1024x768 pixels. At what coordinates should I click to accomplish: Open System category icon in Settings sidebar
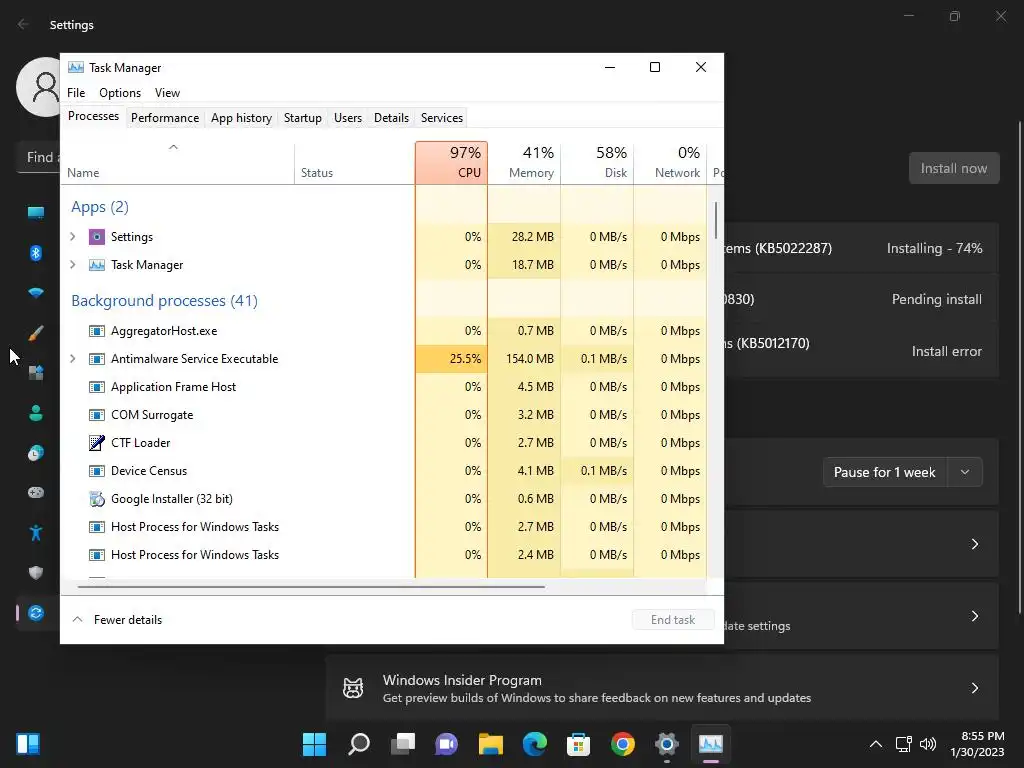pyautogui.click(x=36, y=212)
